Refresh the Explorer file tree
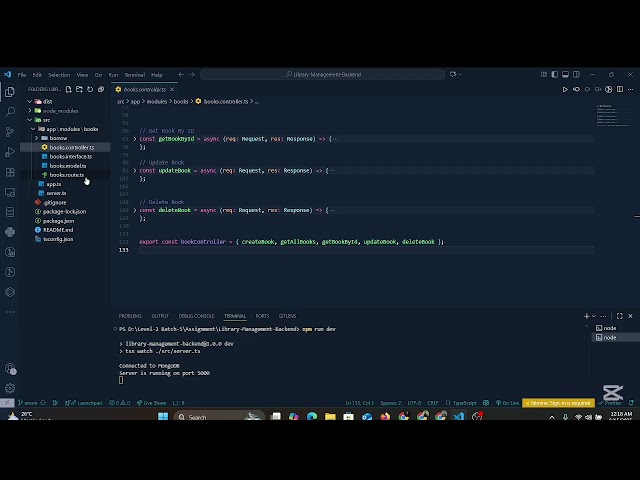Screen dimensions: 640x480 (90, 89)
